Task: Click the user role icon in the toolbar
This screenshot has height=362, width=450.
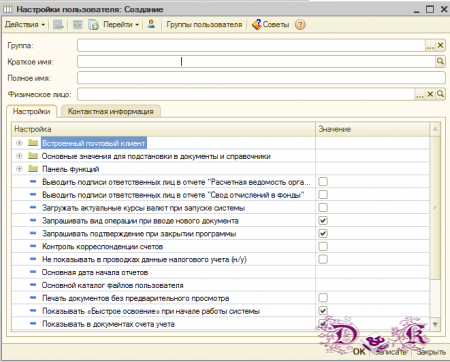Action: pos(151,24)
